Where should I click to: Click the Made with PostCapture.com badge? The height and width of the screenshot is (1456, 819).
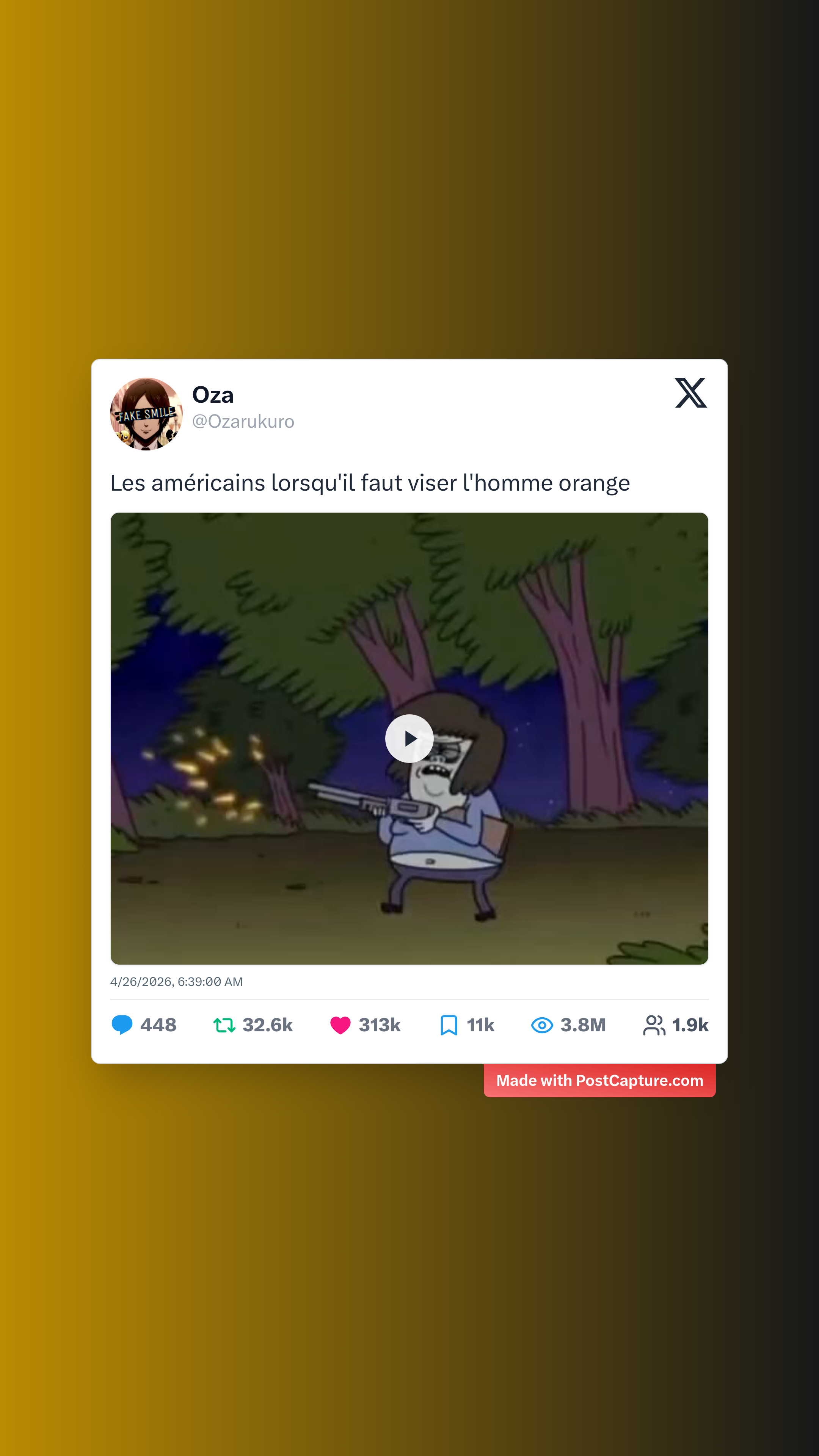pos(600,1080)
